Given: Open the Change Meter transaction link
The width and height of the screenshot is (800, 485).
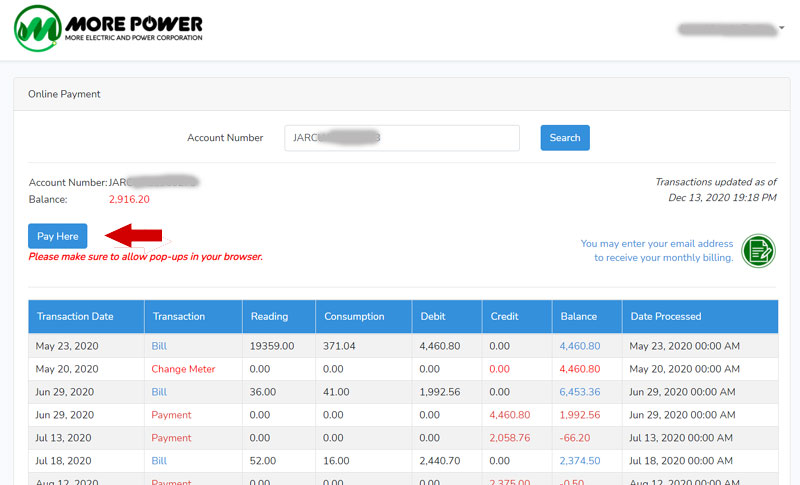Looking at the screenshot, I should tap(183, 369).
